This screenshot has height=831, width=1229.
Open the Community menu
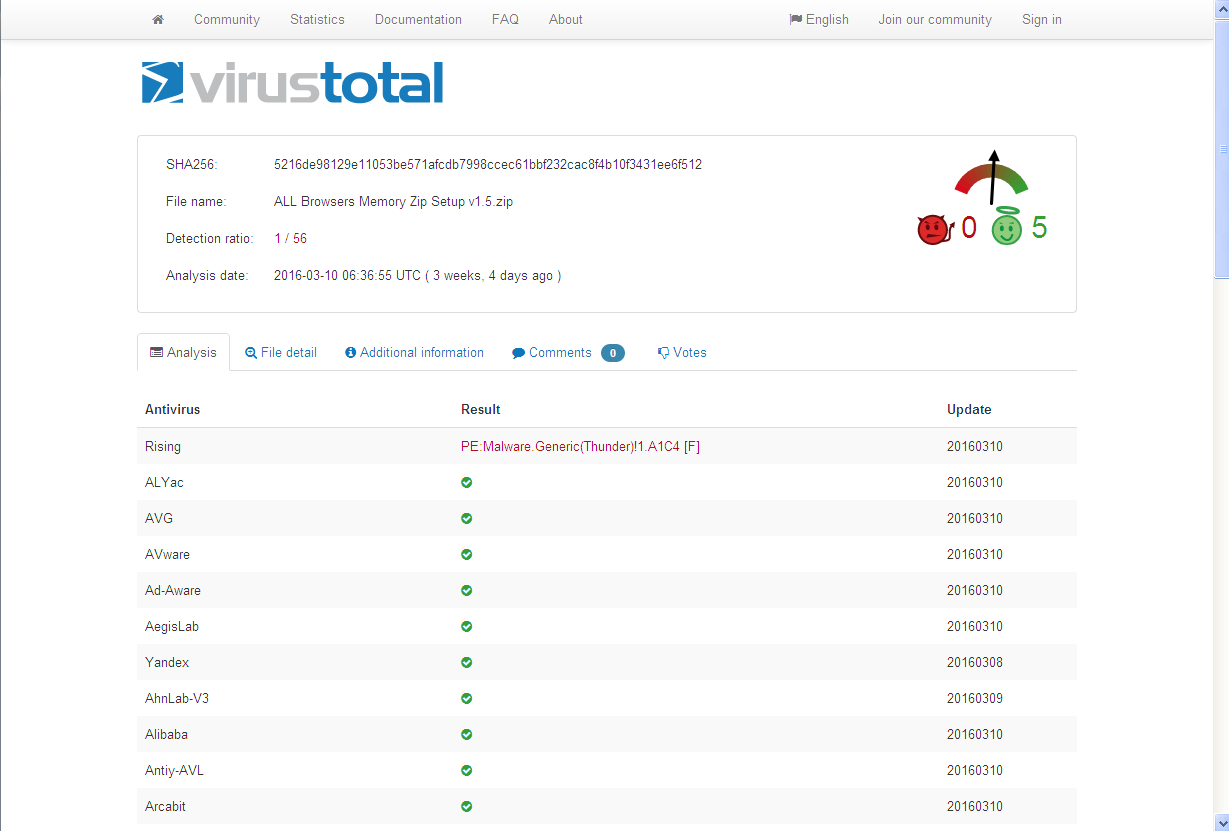click(x=227, y=19)
